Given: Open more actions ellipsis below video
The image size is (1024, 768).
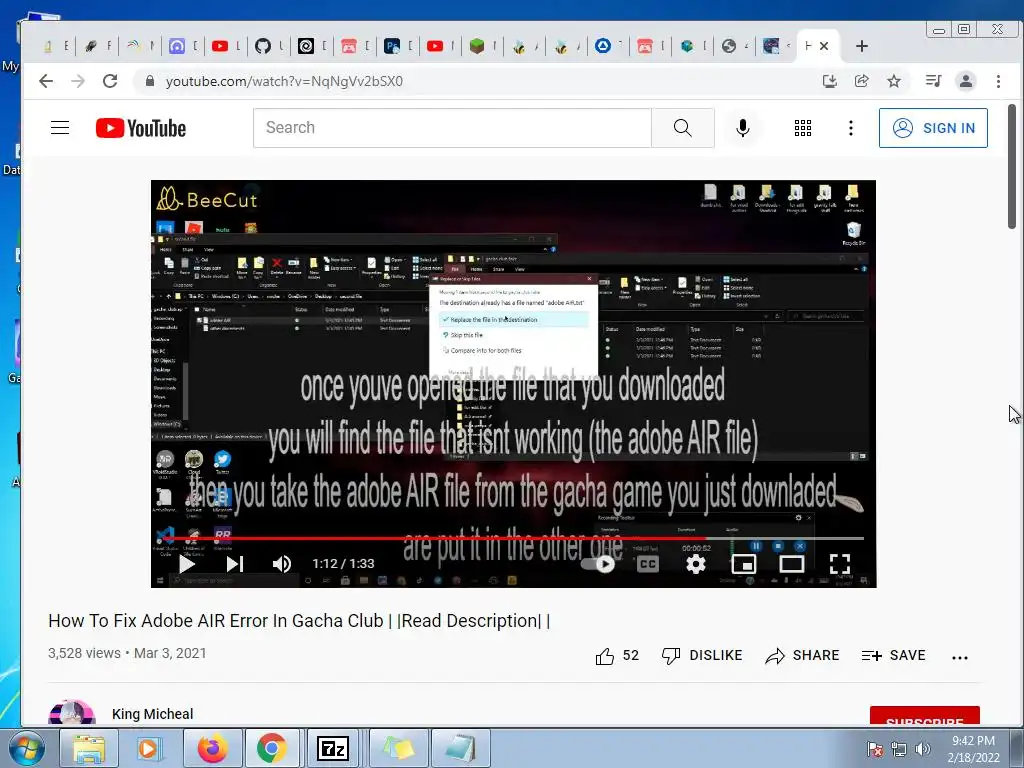Looking at the screenshot, I should 960,658.
